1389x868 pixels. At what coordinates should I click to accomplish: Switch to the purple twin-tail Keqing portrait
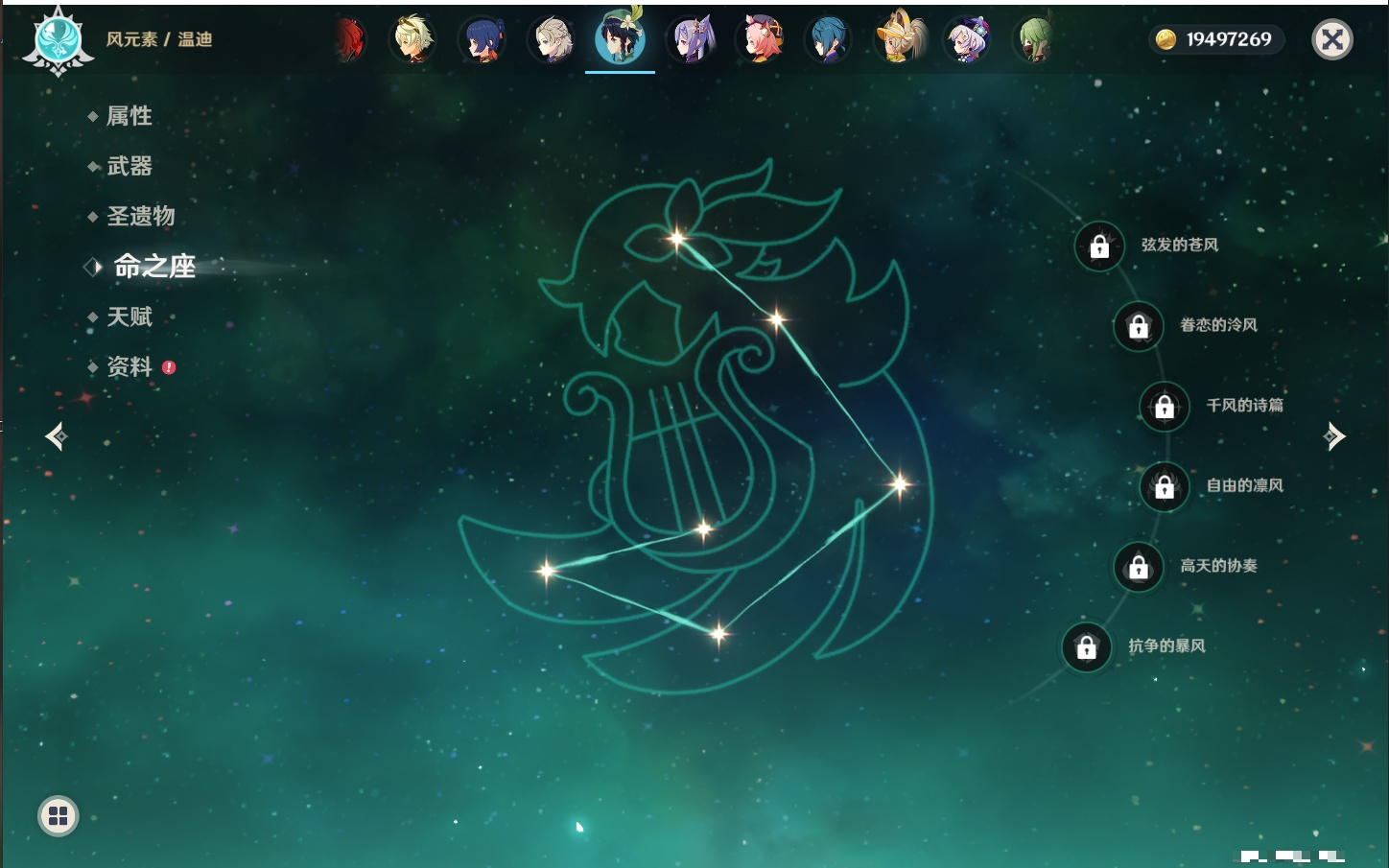tap(692, 40)
